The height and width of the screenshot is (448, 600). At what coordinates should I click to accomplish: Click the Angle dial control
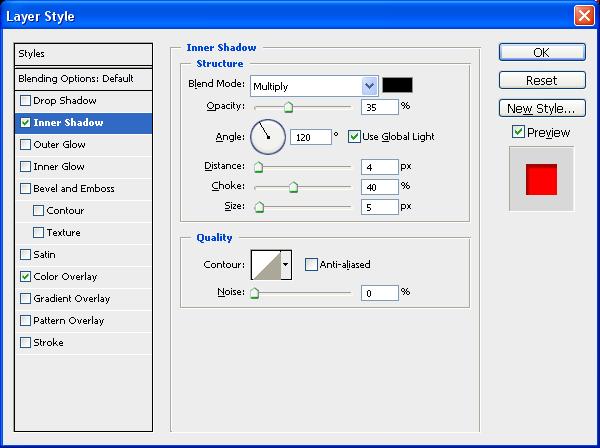[x=268, y=137]
